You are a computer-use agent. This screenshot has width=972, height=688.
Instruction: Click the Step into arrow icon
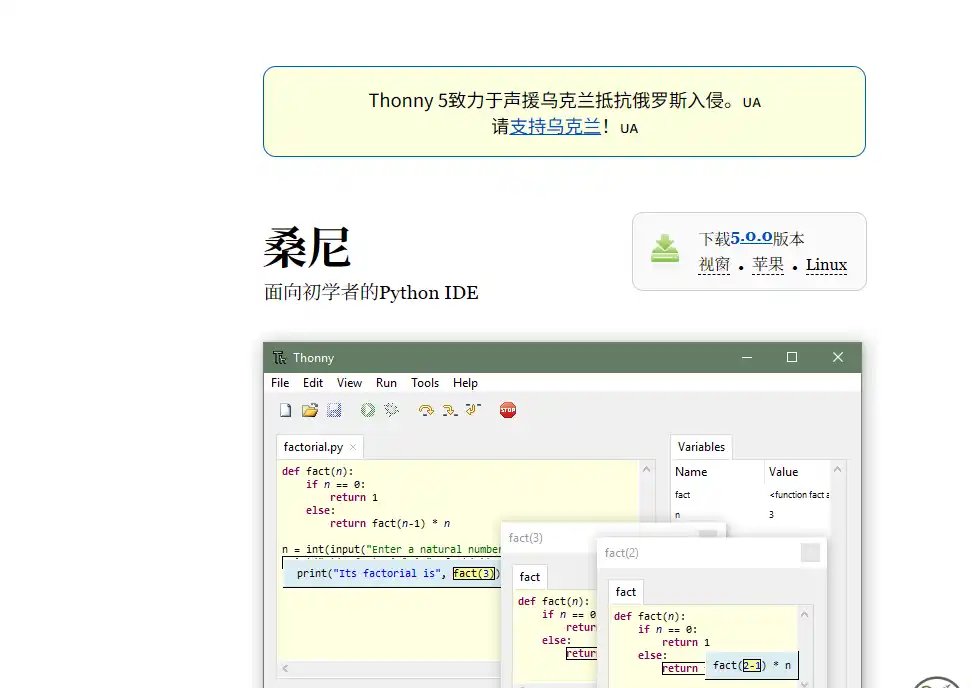click(x=449, y=410)
